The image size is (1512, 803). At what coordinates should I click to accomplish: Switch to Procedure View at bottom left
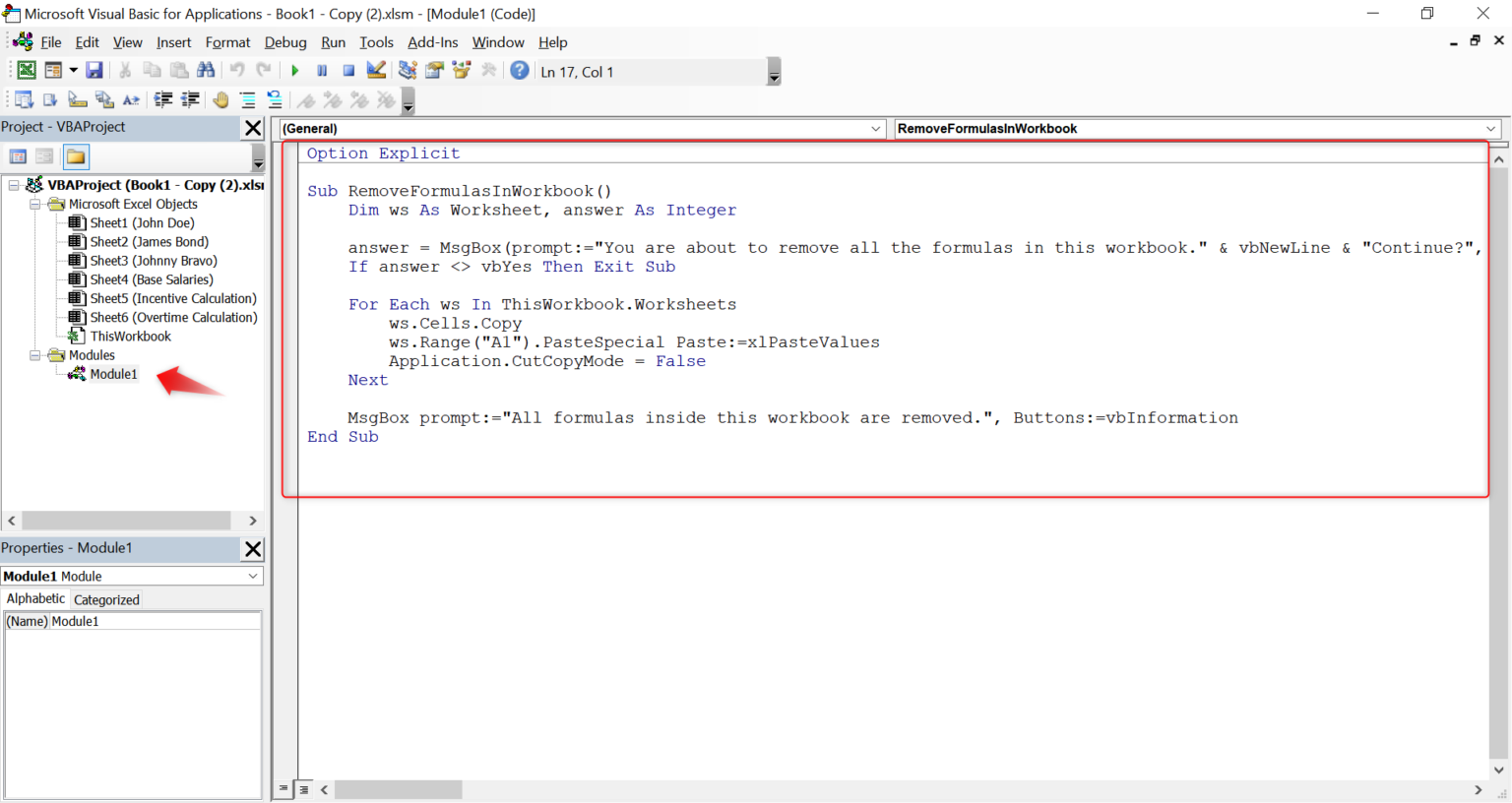pos(283,789)
